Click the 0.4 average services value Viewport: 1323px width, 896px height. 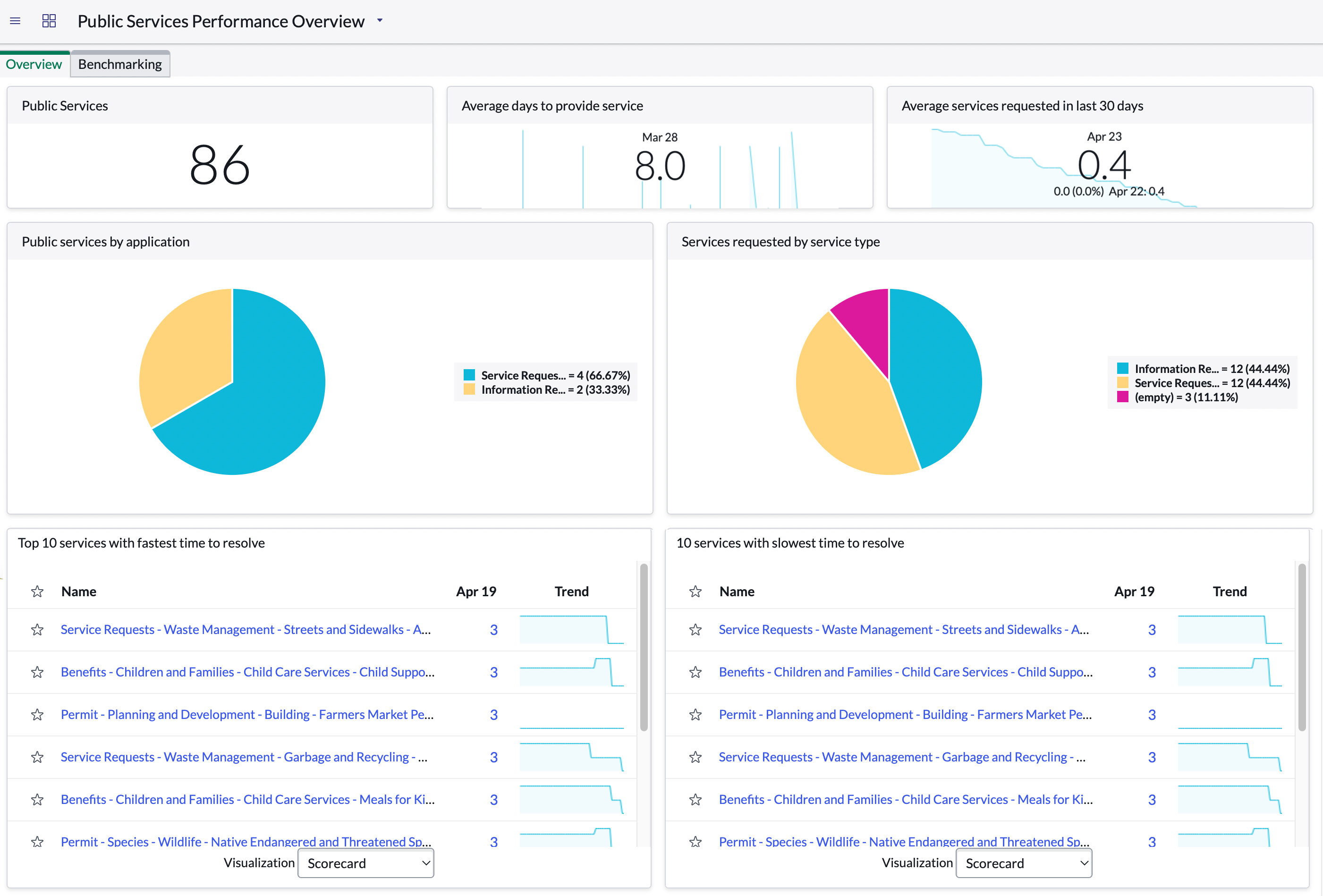click(1104, 164)
